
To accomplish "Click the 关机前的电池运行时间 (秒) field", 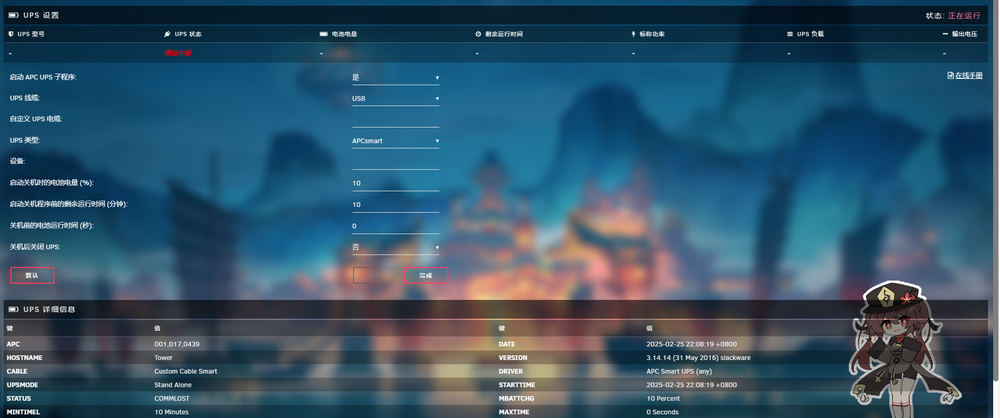I will 395,226.
